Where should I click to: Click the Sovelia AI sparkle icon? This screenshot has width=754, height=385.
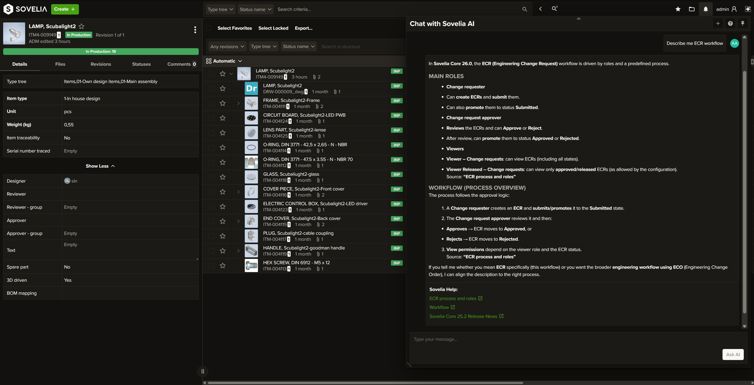(748, 9)
